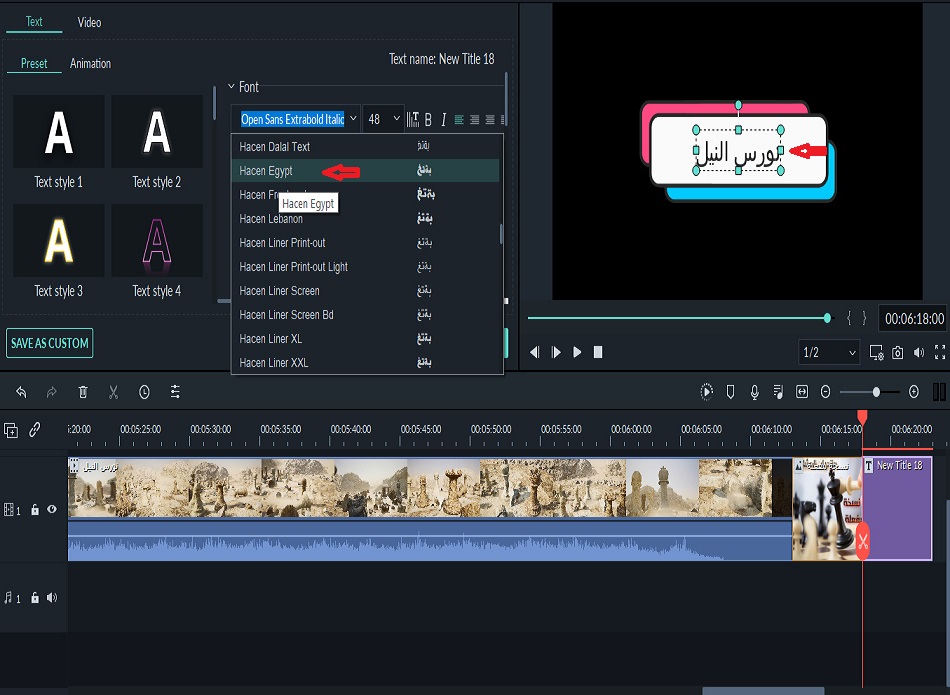Screen dimensions: 950x695
Task: Add a marker using the marker icon
Action: pos(730,392)
